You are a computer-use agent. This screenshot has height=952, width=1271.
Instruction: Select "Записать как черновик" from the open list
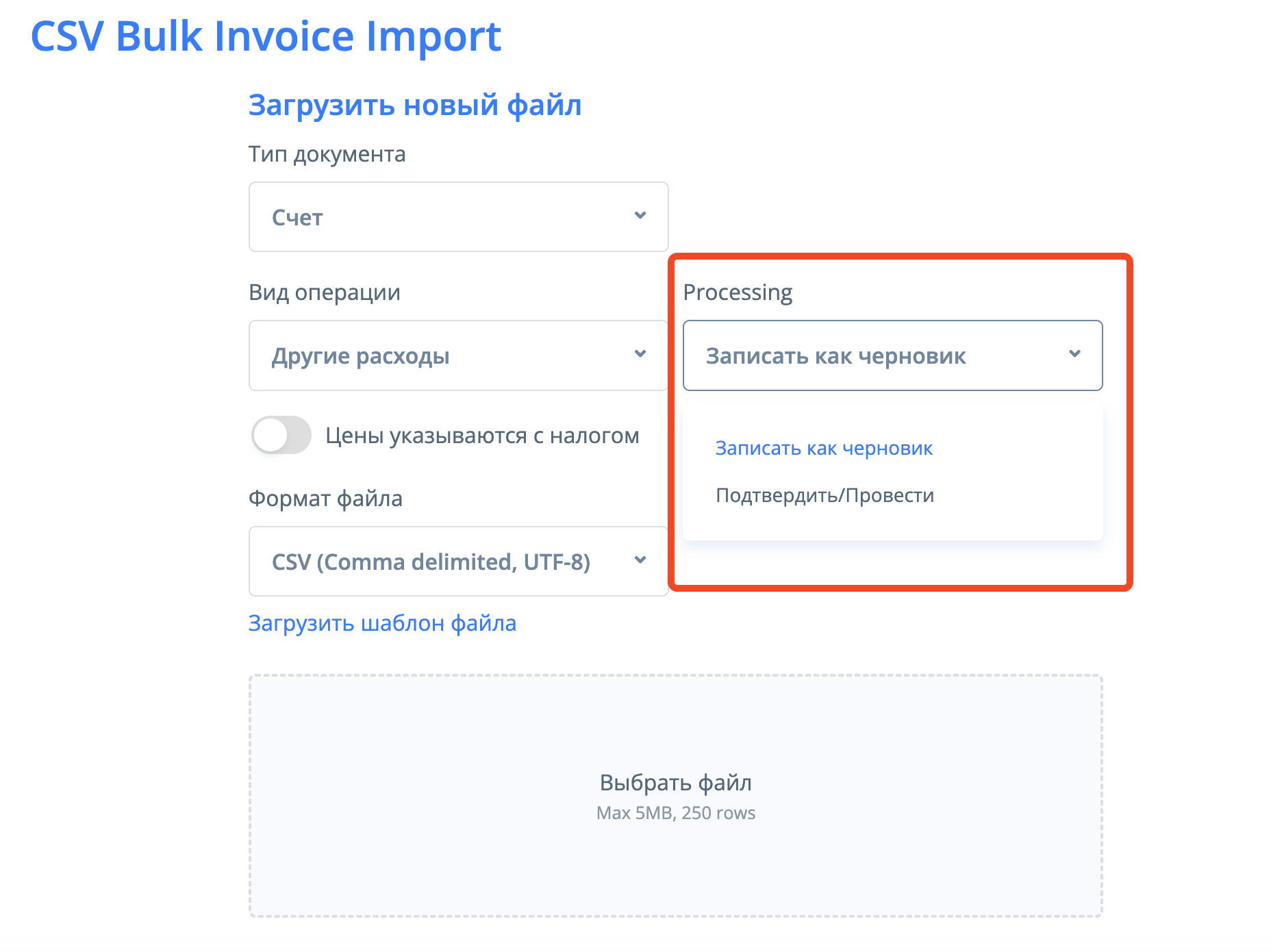[x=824, y=449]
